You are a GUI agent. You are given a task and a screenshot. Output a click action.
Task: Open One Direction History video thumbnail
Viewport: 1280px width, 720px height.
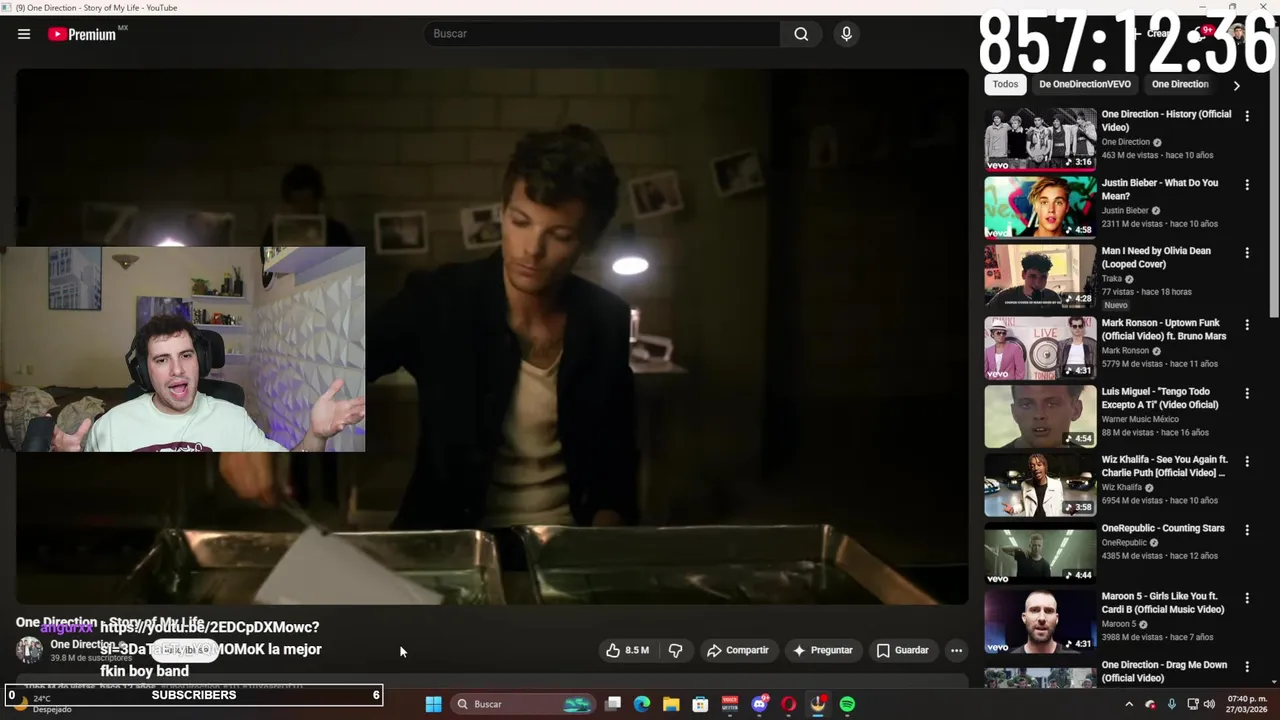pos(1040,139)
